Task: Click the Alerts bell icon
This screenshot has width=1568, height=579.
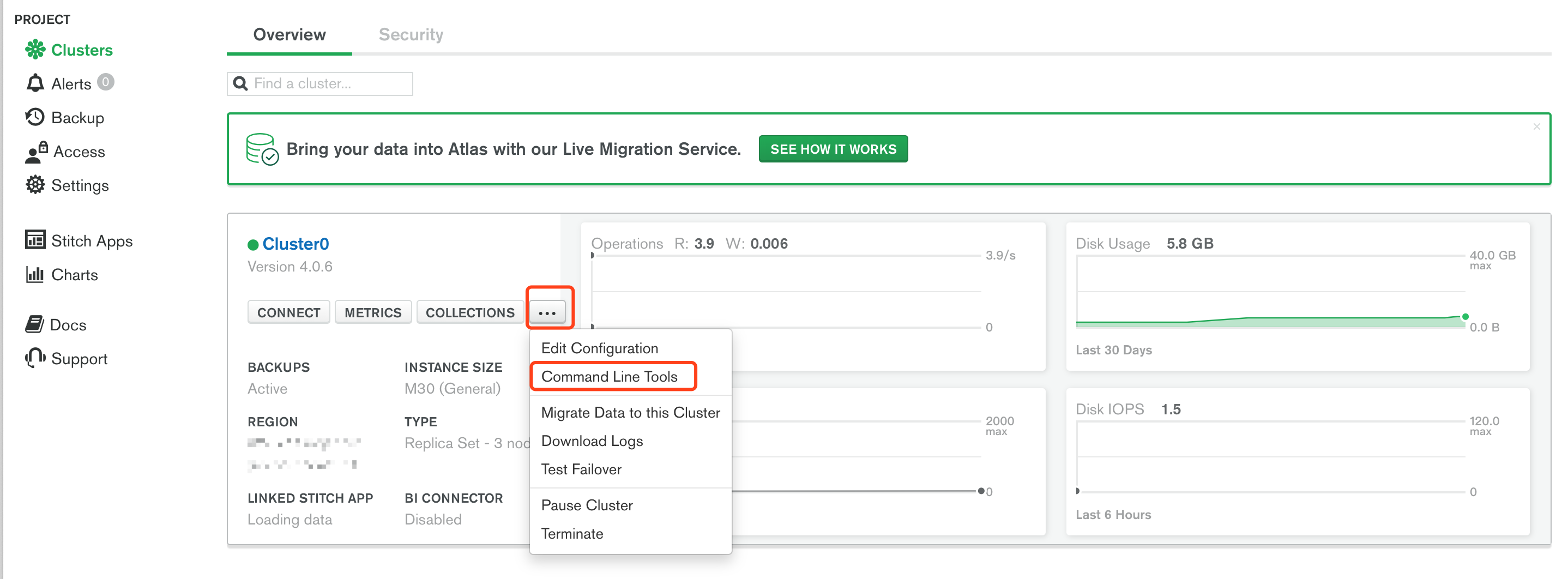Action: coord(35,83)
